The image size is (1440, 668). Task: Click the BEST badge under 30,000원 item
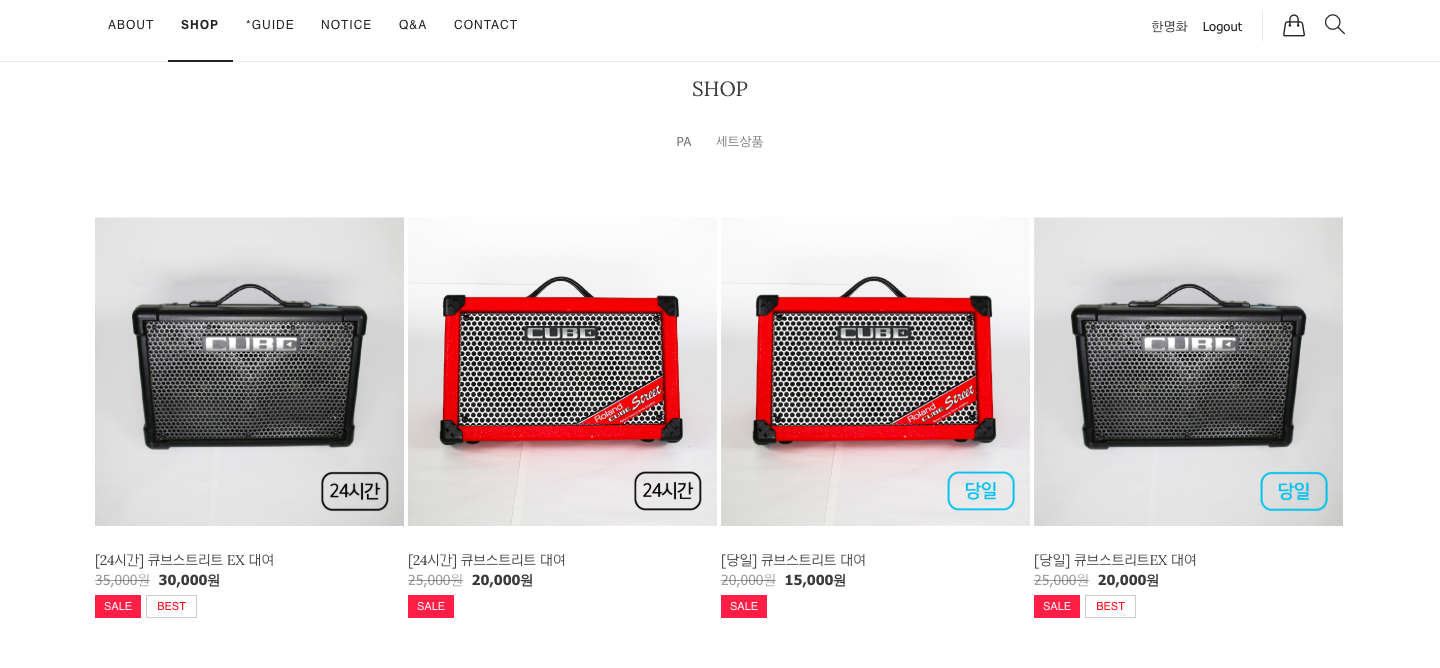(x=171, y=606)
